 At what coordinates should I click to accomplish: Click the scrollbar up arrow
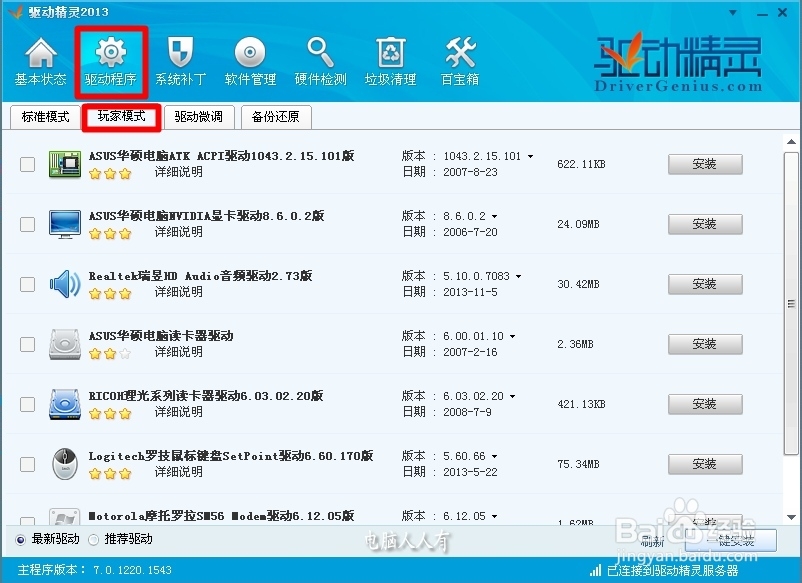[791, 142]
